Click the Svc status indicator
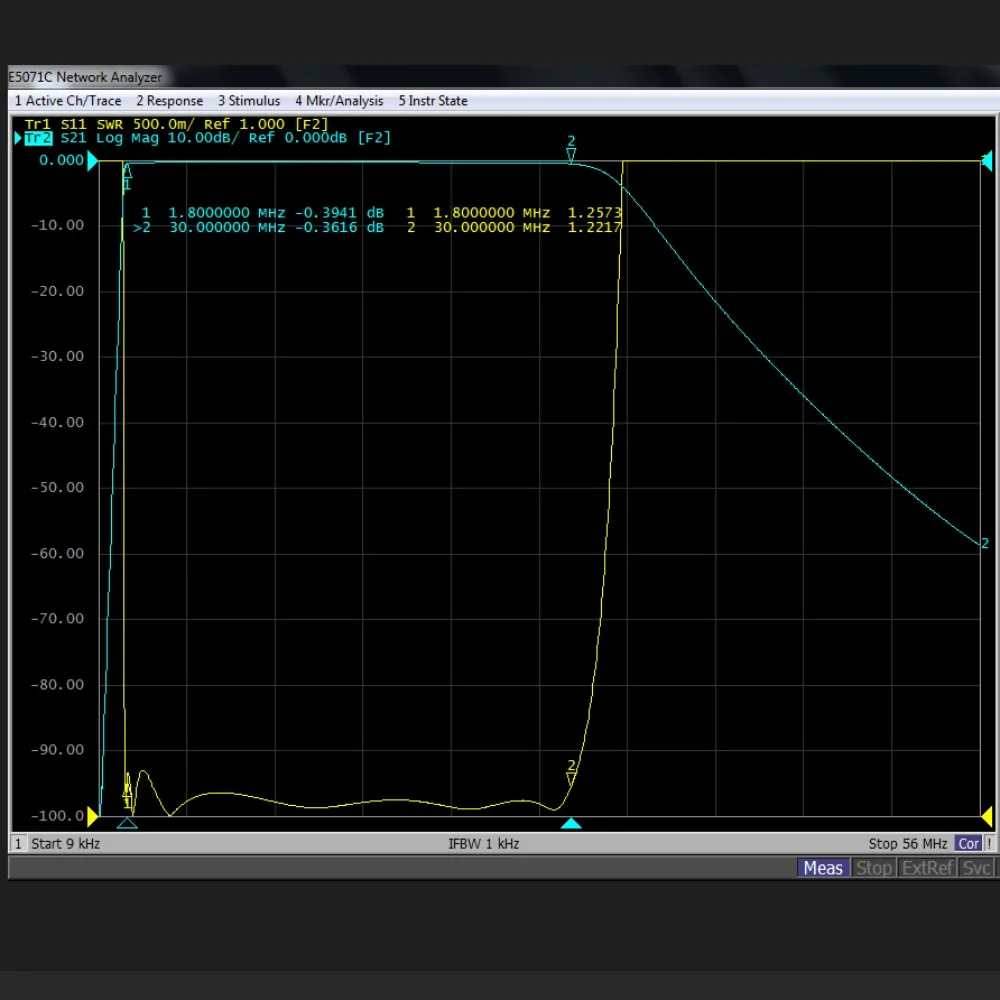The image size is (1000, 1000). tap(976, 868)
